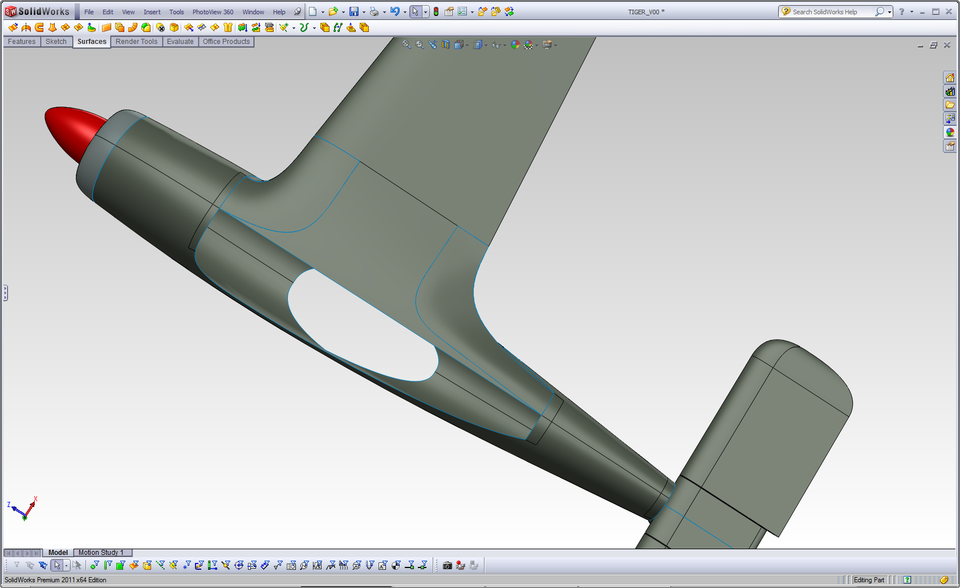Switch to the Motion Study 1 tab

click(100, 551)
